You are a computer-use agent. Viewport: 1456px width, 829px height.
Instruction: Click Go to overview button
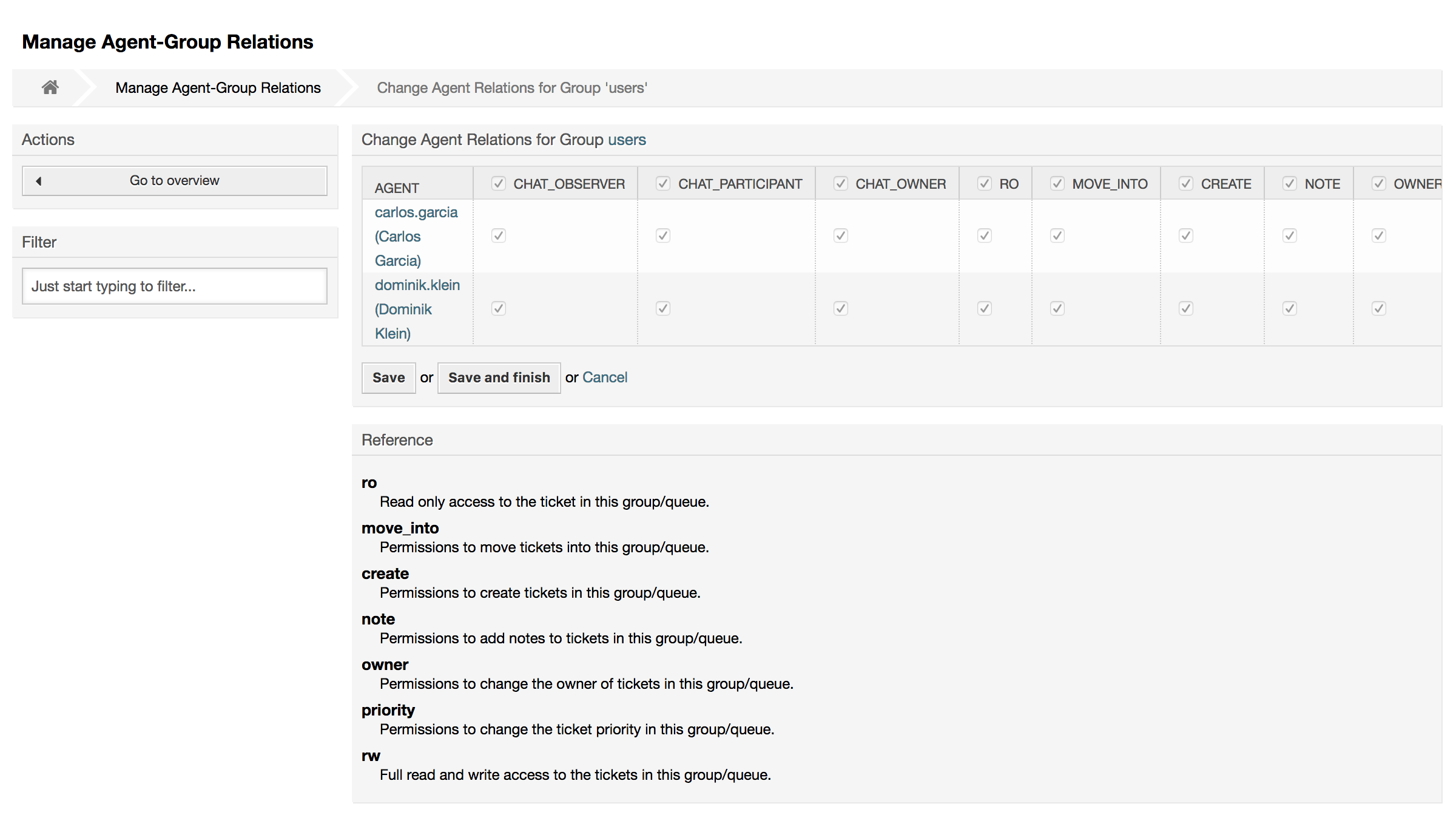[174, 180]
